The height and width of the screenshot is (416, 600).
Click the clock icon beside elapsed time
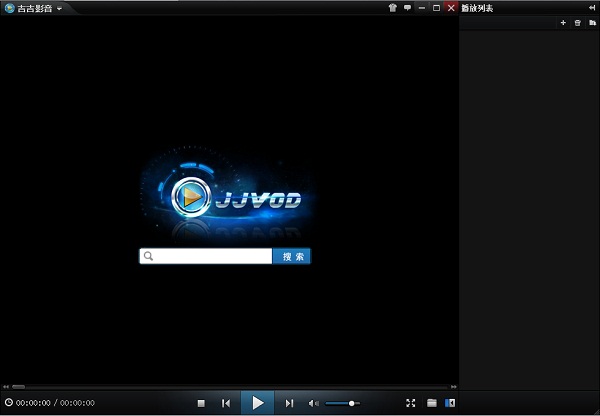(9, 402)
